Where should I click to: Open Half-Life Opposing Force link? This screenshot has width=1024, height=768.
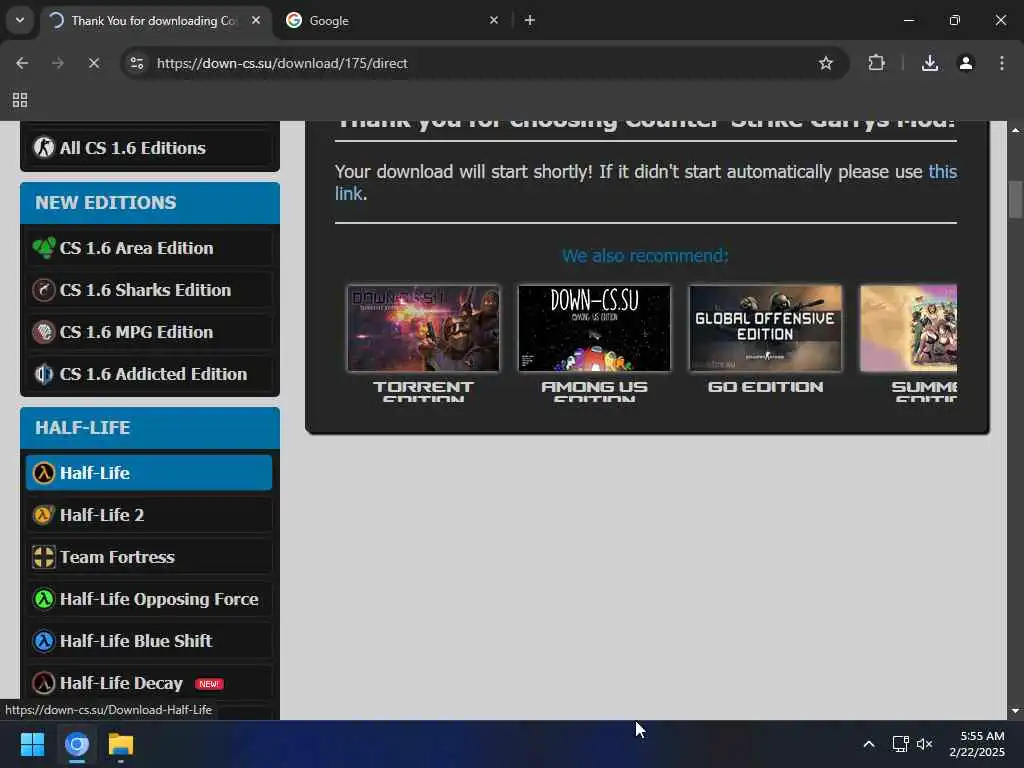(149, 599)
